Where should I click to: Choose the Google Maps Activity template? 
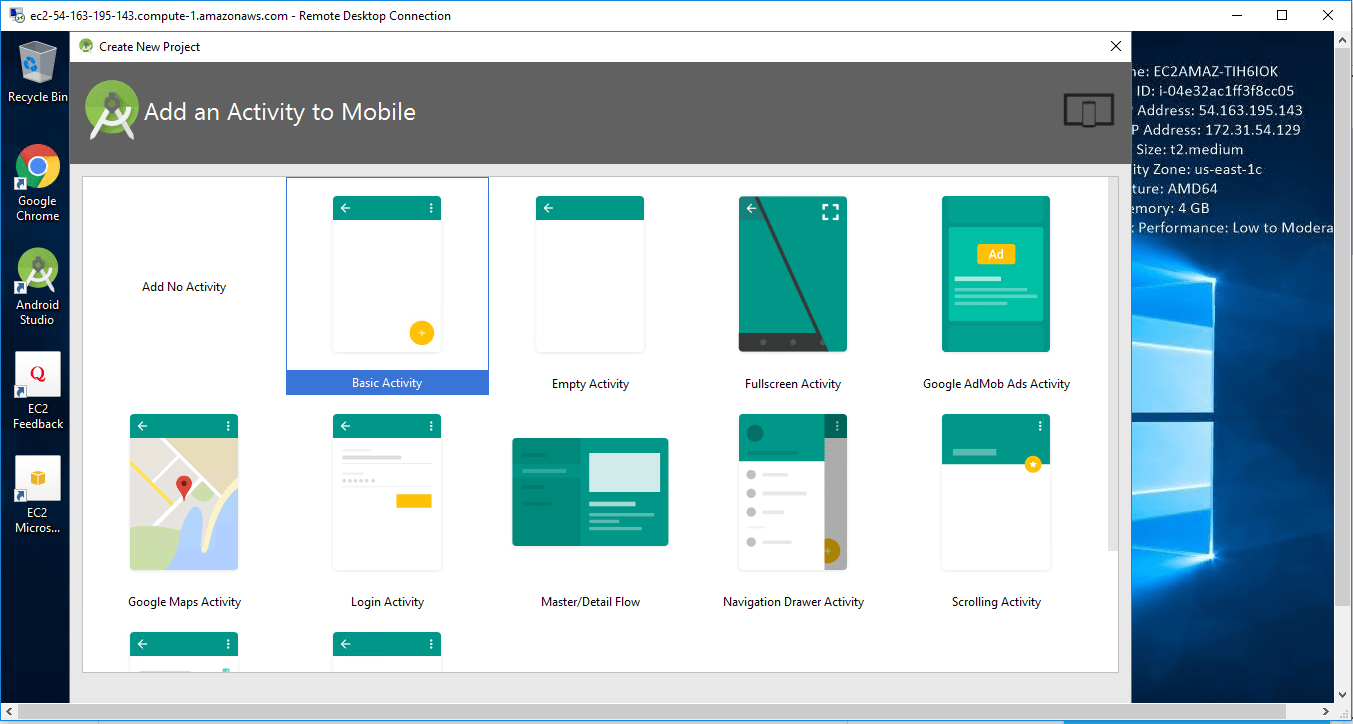point(184,492)
